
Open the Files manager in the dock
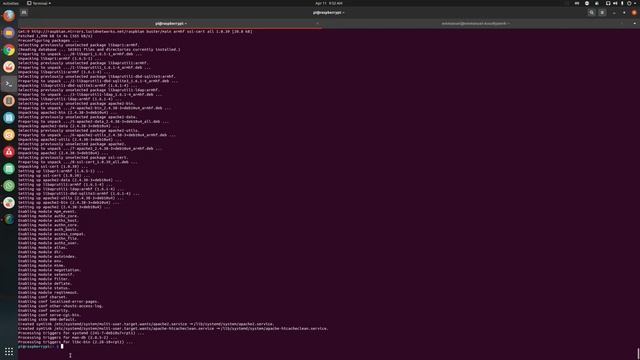coord(9,33)
